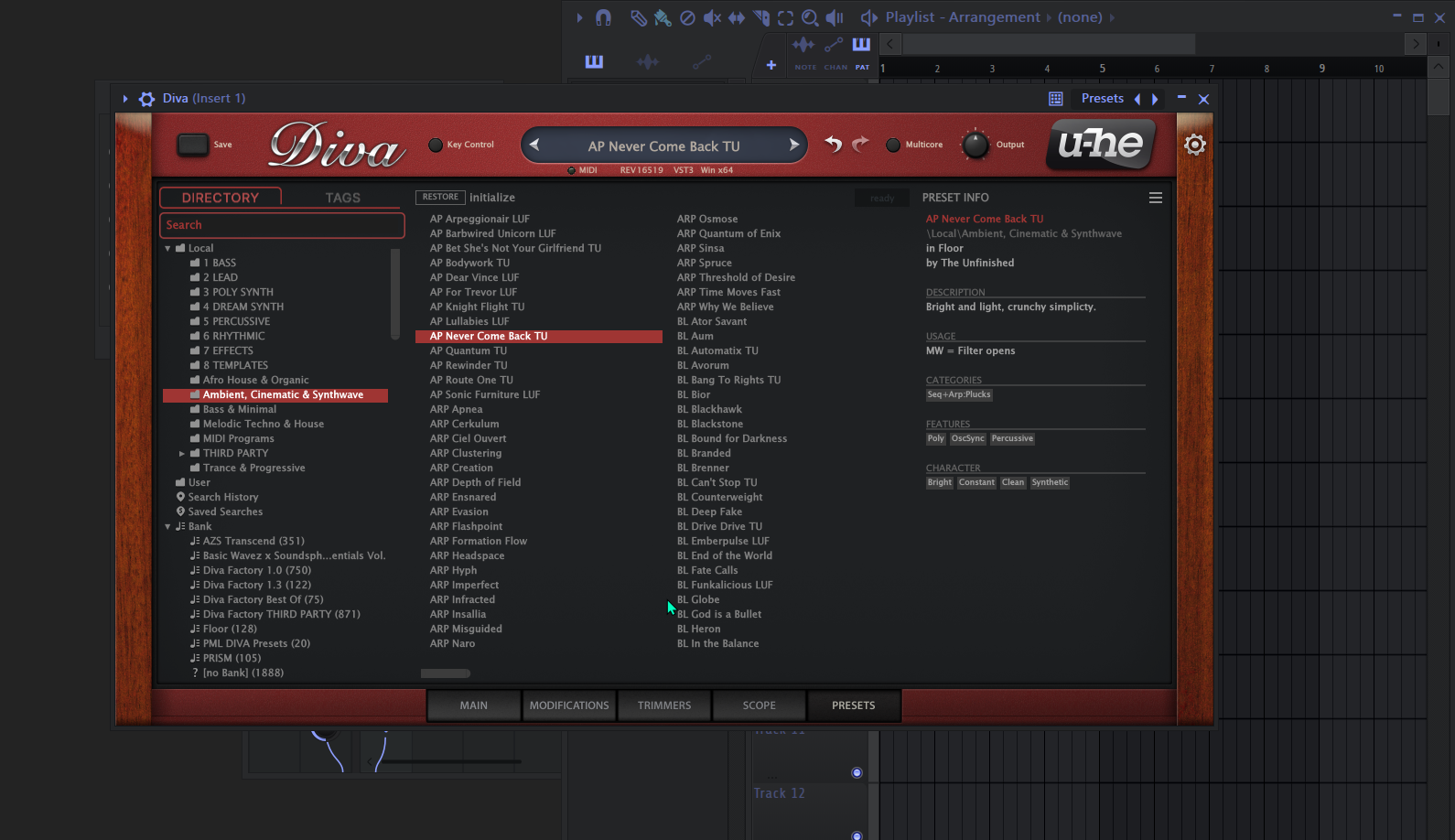The height and width of the screenshot is (840, 1455).
Task: Collapse the Local folder tree
Action: tap(167, 249)
